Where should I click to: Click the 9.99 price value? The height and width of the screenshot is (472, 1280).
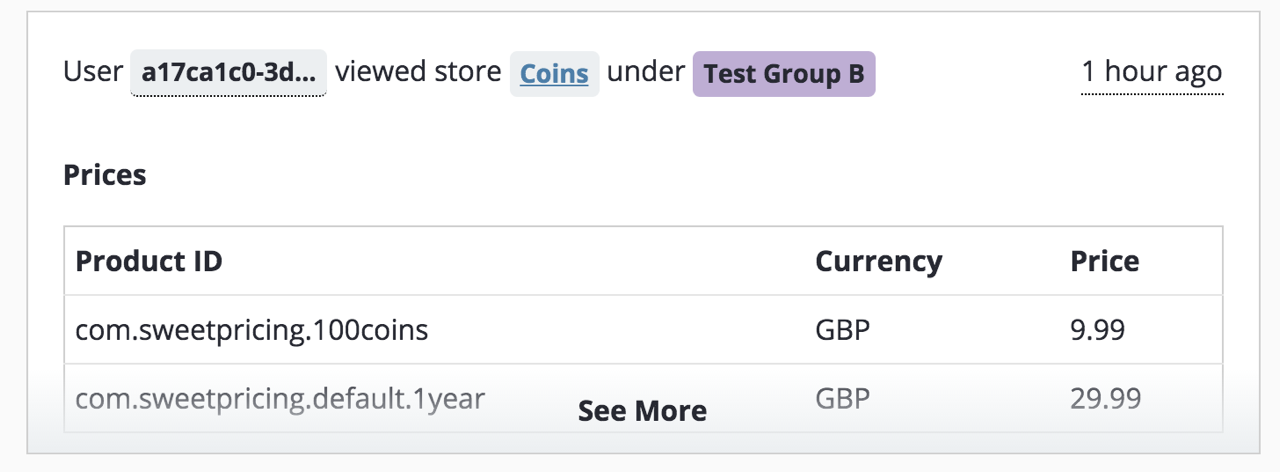tap(1097, 330)
